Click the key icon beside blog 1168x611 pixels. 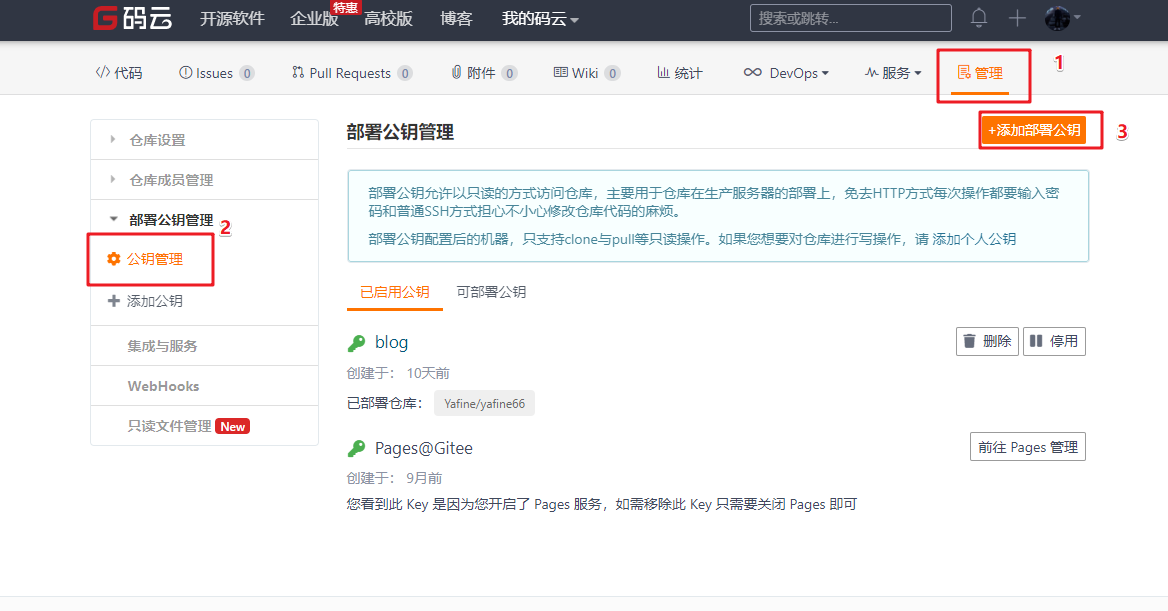click(356, 343)
